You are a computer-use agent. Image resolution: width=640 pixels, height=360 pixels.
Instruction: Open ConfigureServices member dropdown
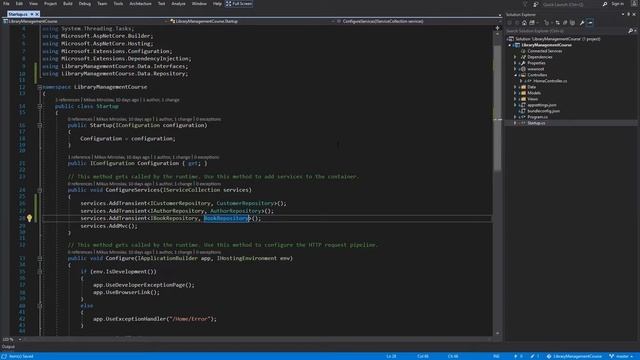tap(418, 21)
